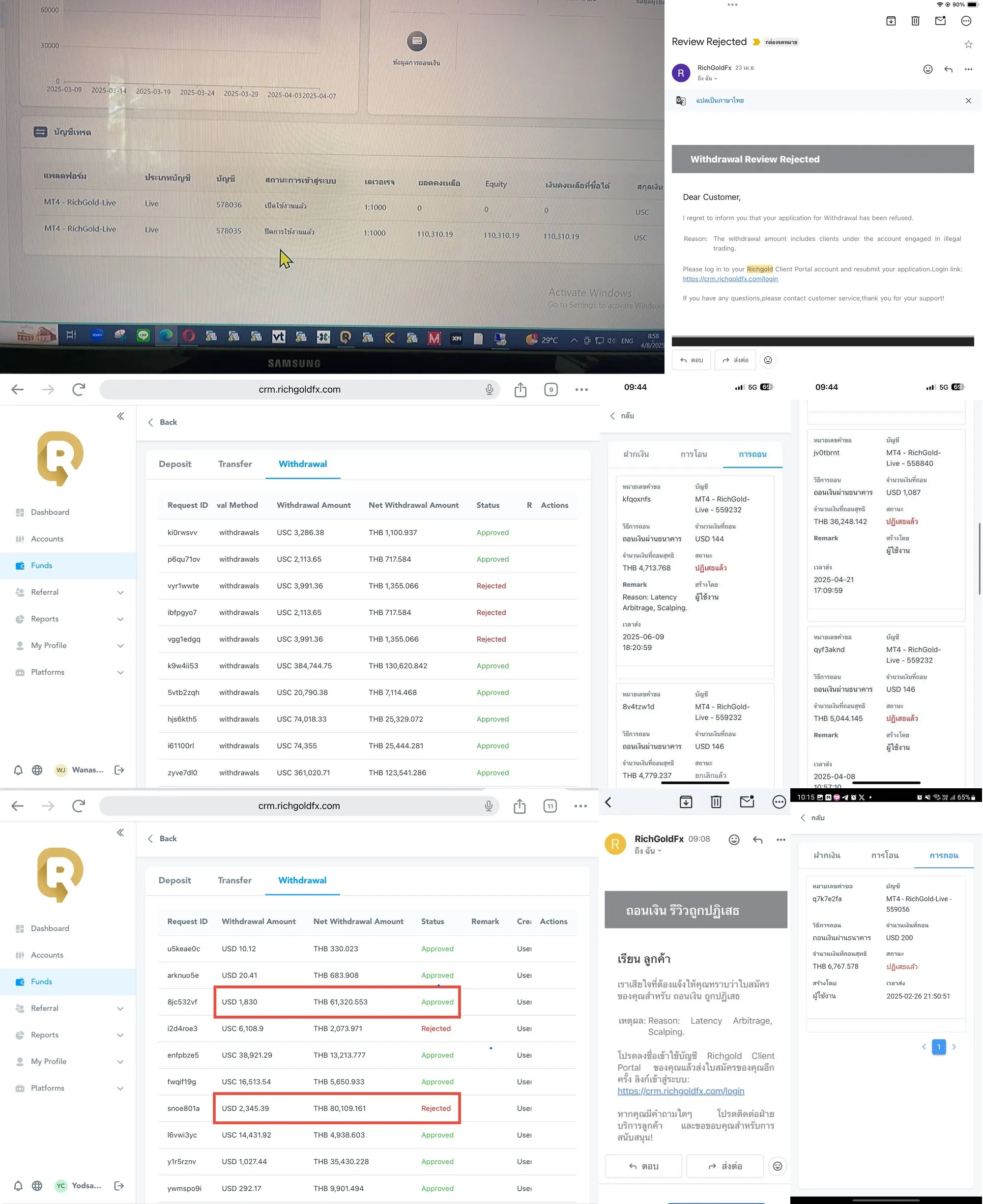This screenshot has width=983, height=1204.
Task: Open notifications bell in the Yodsa CRM sidebar
Action: pyautogui.click(x=18, y=1186)
